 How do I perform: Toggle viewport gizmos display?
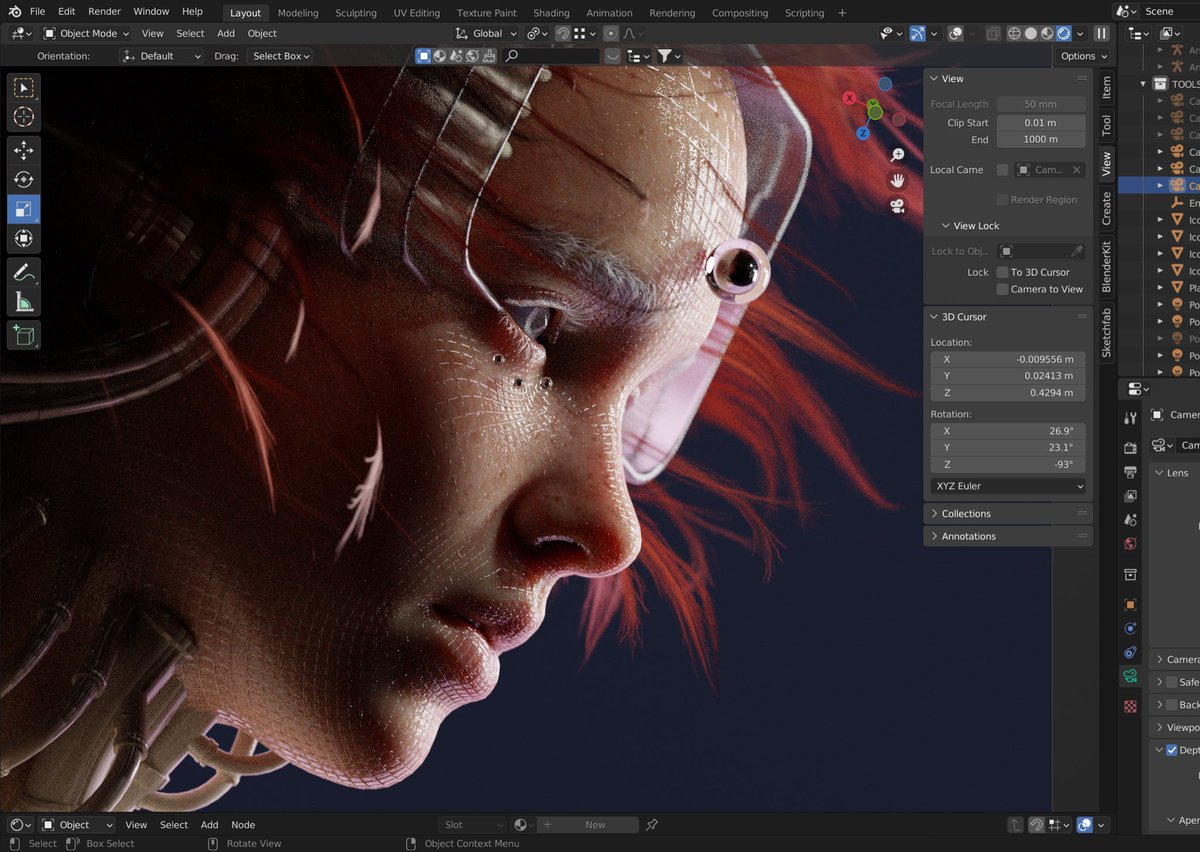click(918, 33)
